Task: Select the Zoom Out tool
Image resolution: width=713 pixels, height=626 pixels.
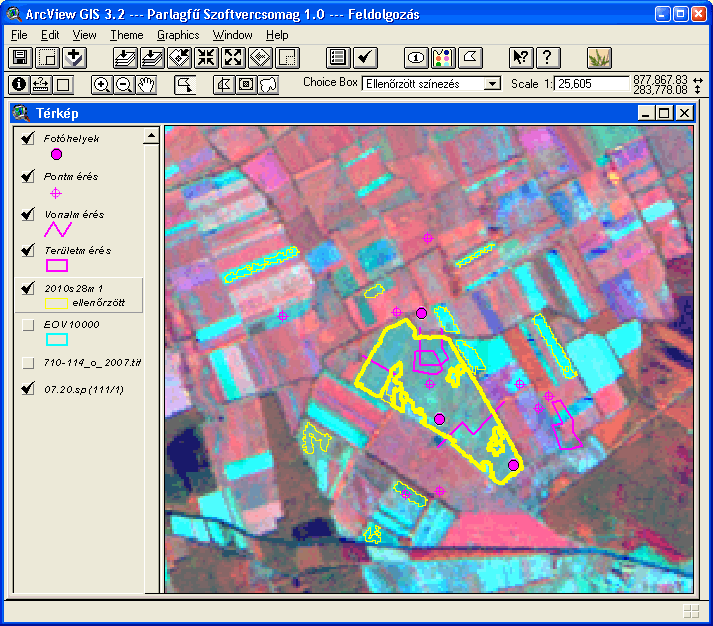Action: point(124,85)
